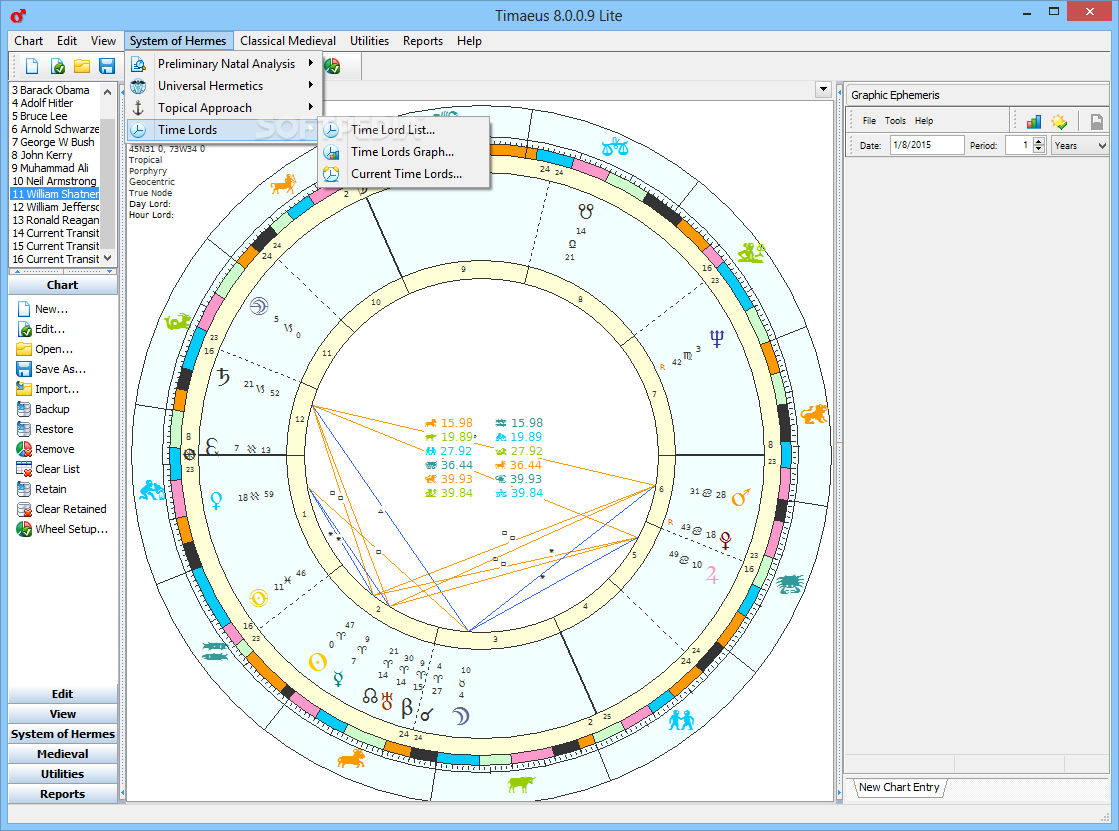Click the Open... folder icon in sidebar
The width and height of the screenshot is (1119, 831).
24,349
